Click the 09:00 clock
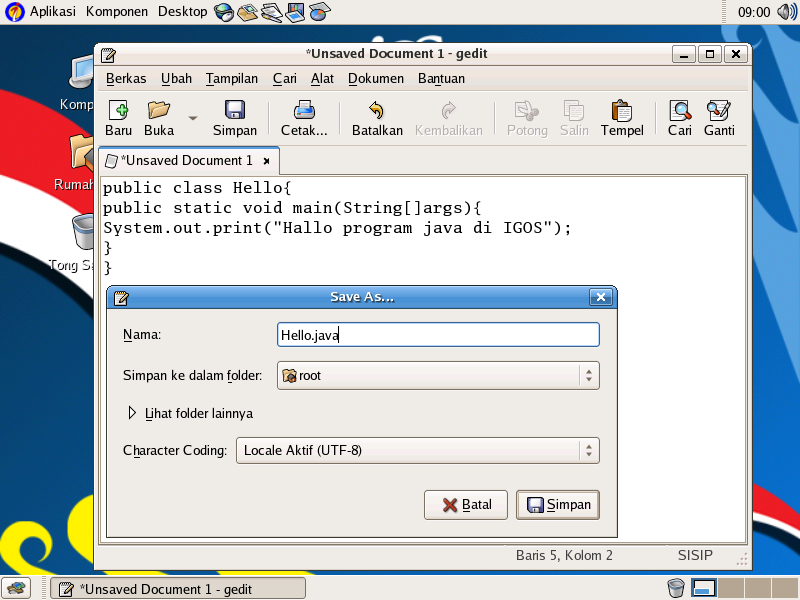The height and width of the screenshot is (600, 800). 754,12
